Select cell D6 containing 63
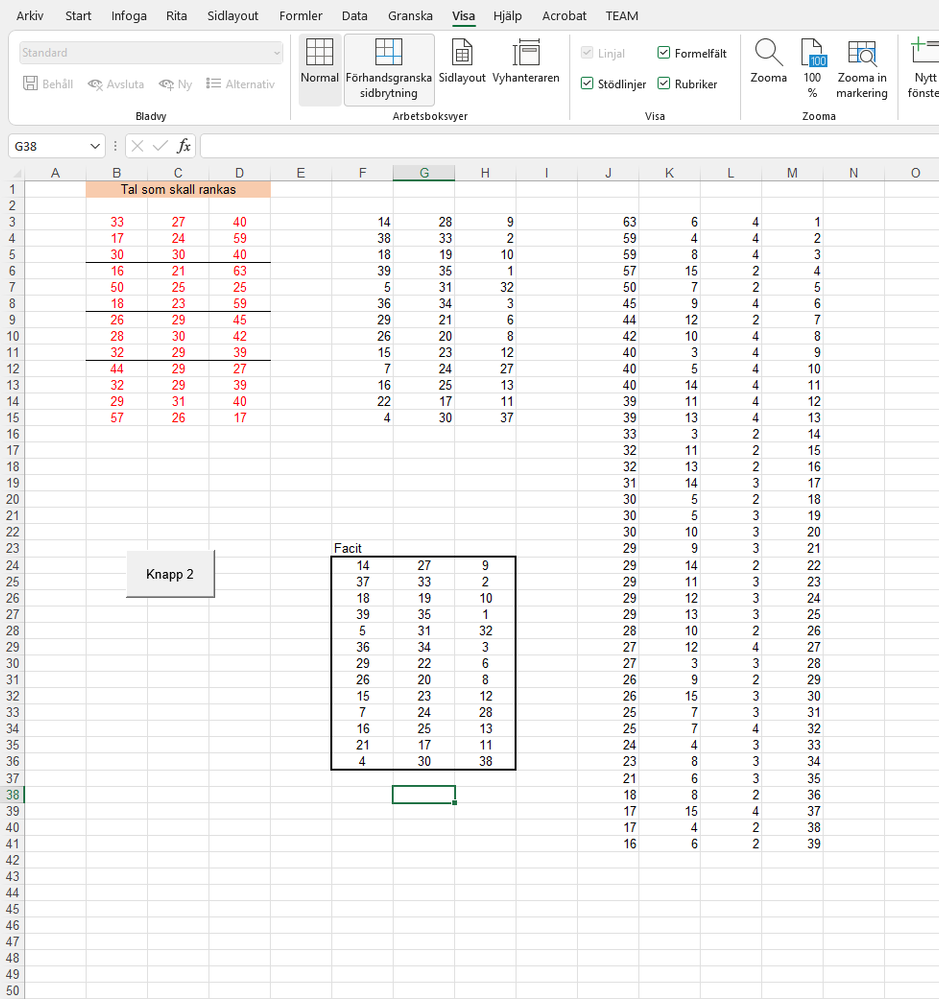 tap(240, 271)
